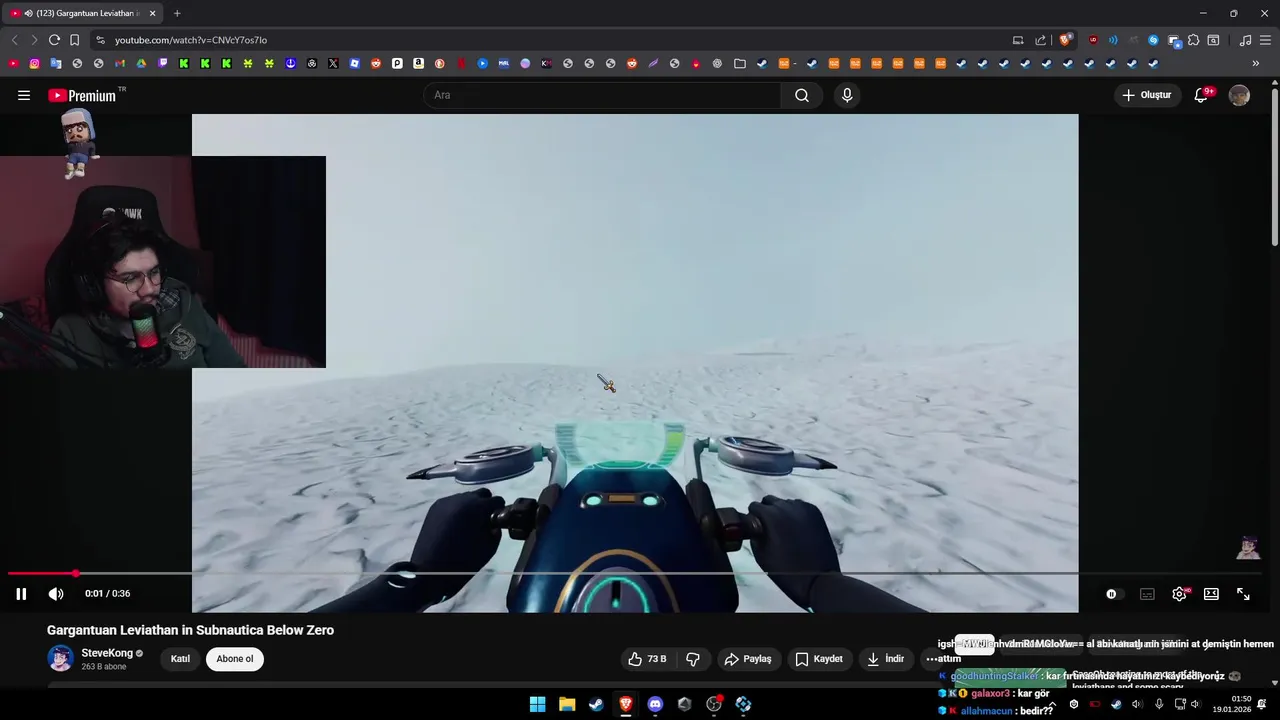1280x720 pixels.
Task: Open File Explorer from the taskbar
Action: [567, 704]
